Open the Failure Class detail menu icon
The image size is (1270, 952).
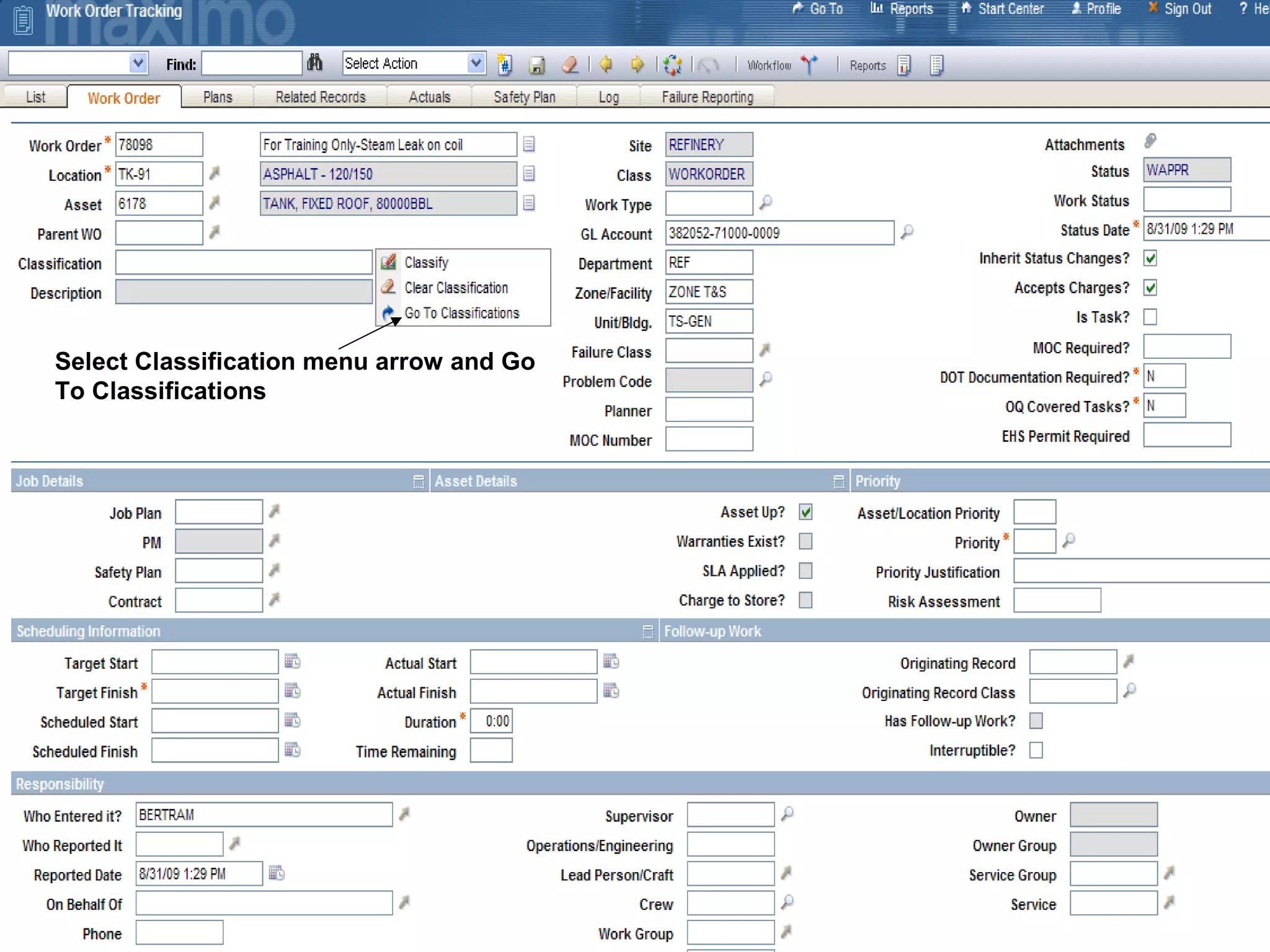click(765, 350)
